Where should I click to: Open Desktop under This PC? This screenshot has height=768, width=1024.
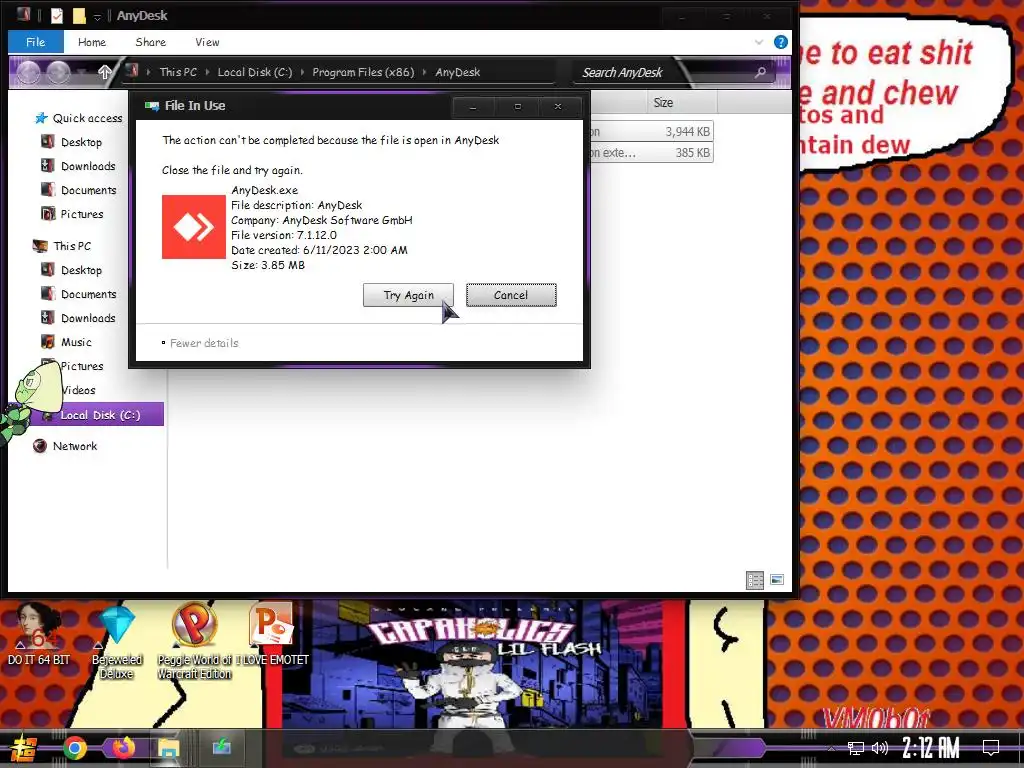pyautogui.click(x=81, y=270)
